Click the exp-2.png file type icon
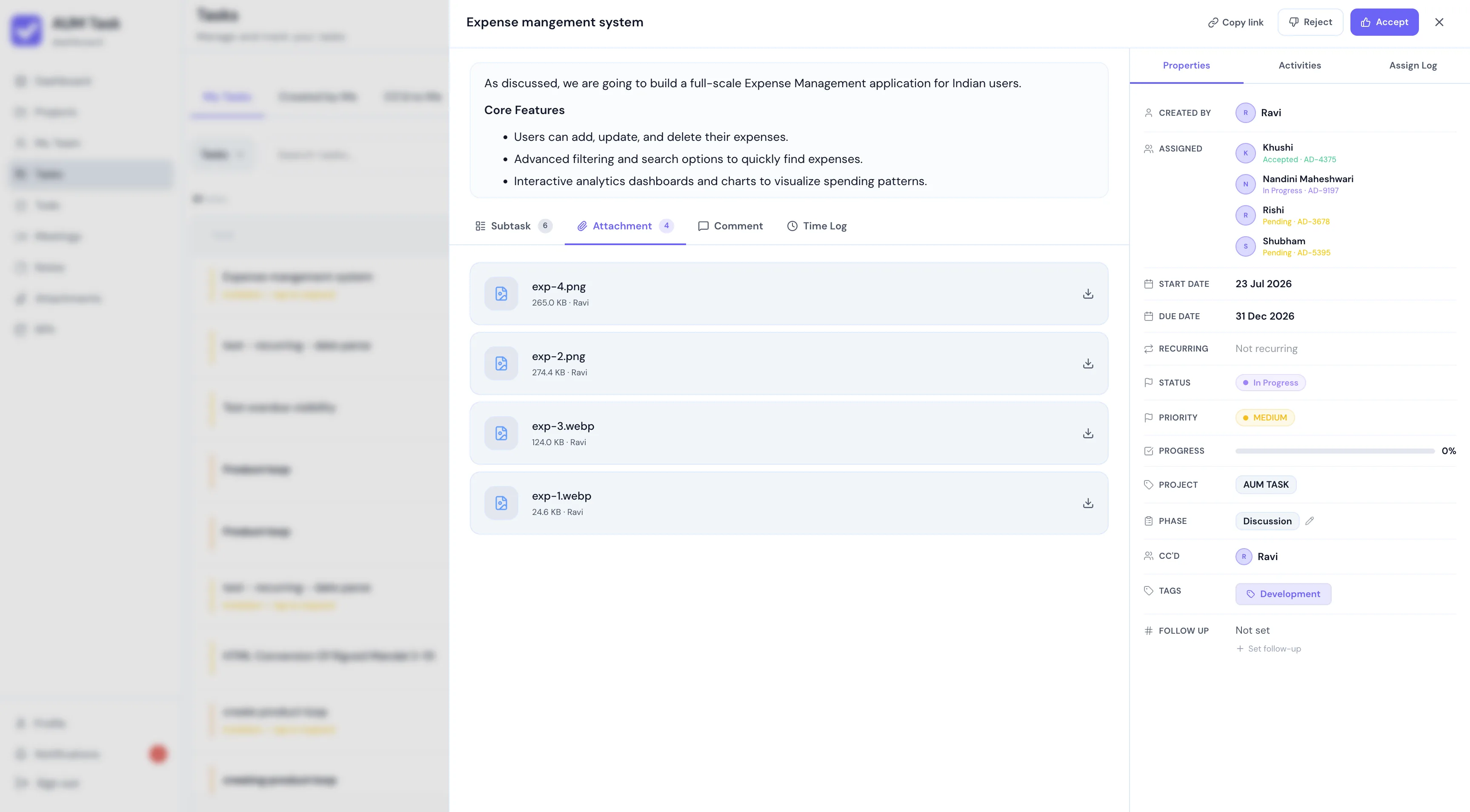Viewport: 1470px width, 812px height. point(501,363)
